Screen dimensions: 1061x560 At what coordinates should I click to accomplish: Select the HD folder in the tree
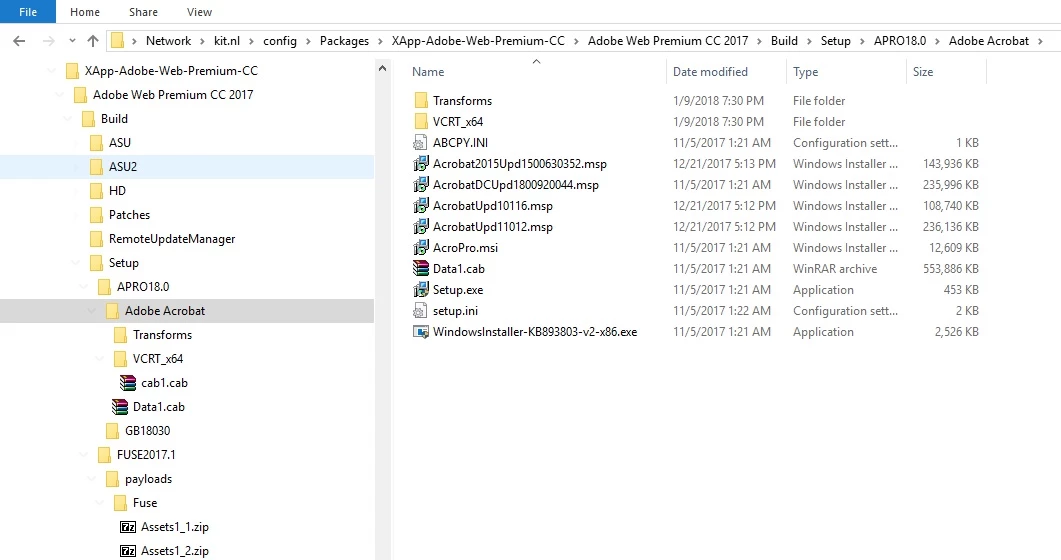tap(117, 191)
